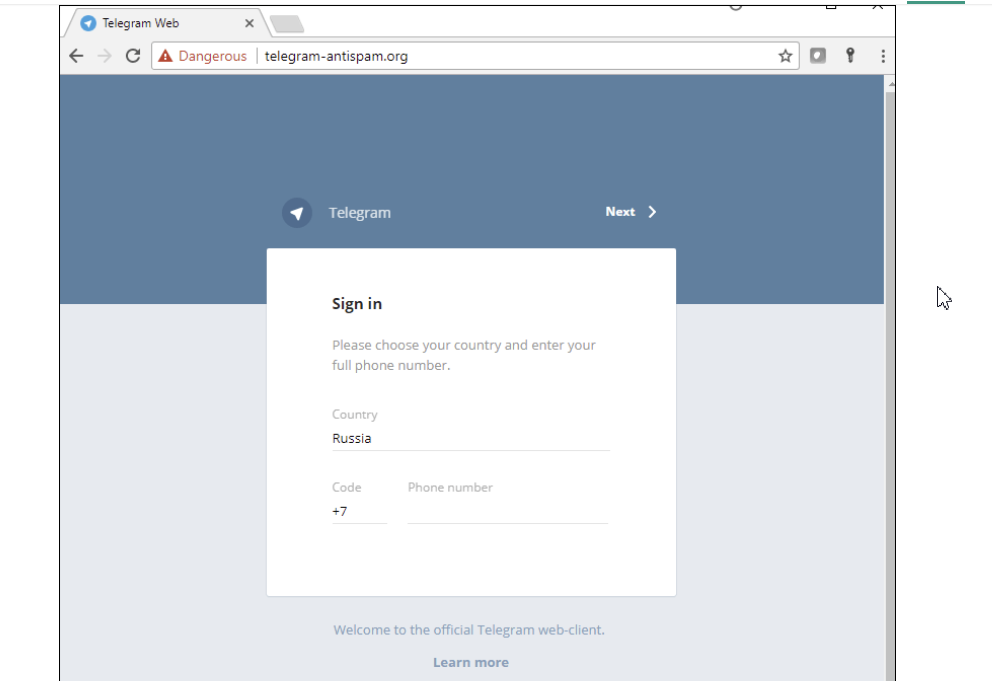992x681 pixels.
Task: Click the Telegram header title text
Action: [x=360, y=213]
